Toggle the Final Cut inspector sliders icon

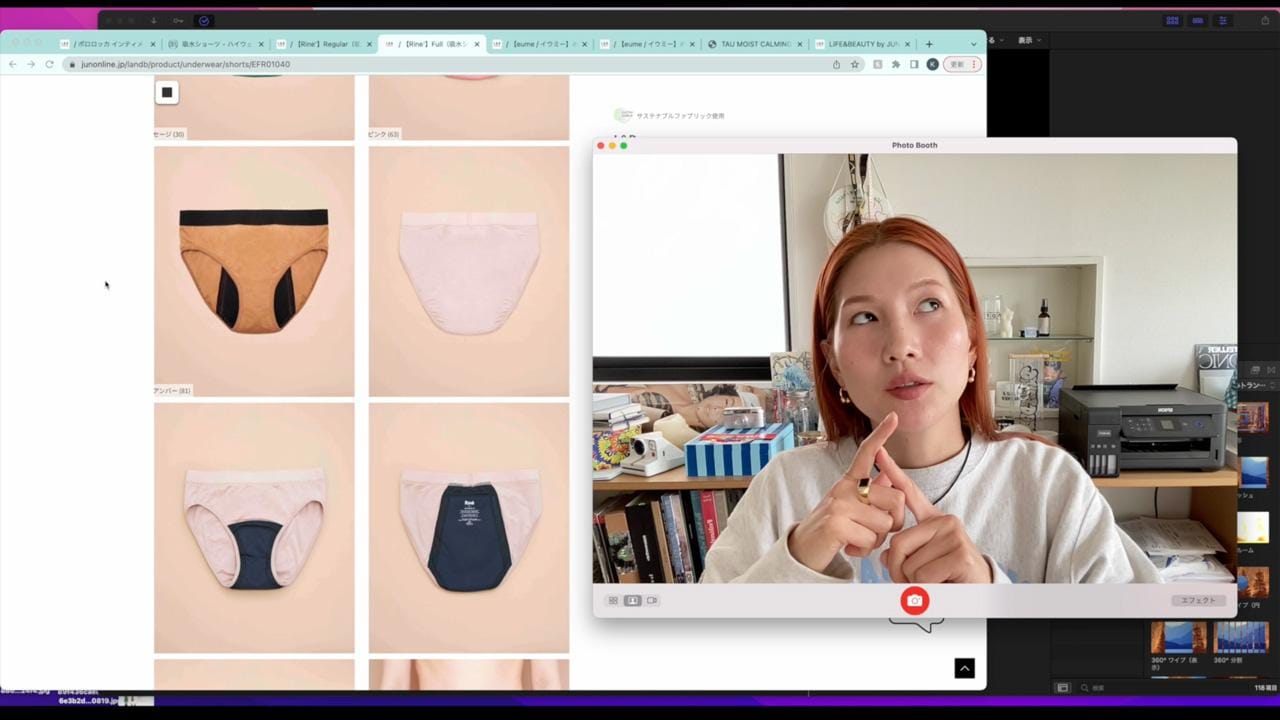(x=1222, y=20)
